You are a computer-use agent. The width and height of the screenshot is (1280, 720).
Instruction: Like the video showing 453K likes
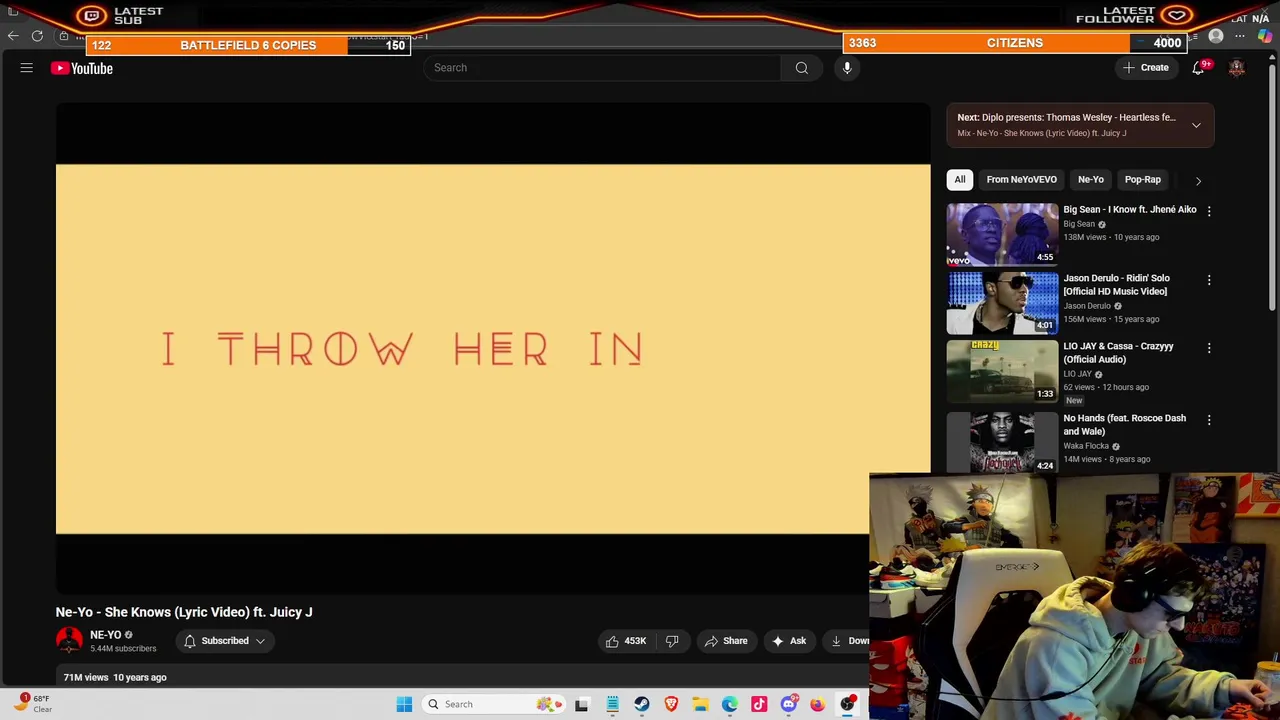tap(625, 641)
